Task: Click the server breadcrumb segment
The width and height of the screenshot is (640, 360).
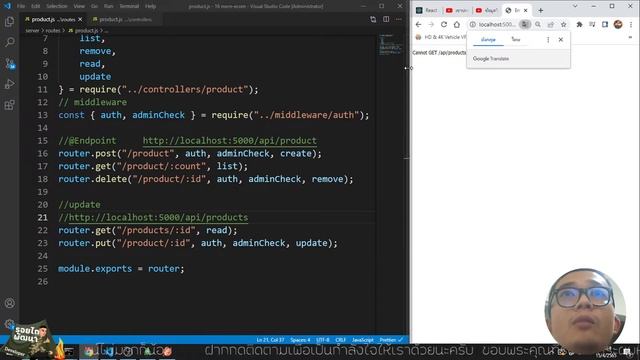Action: click(32, 31)
